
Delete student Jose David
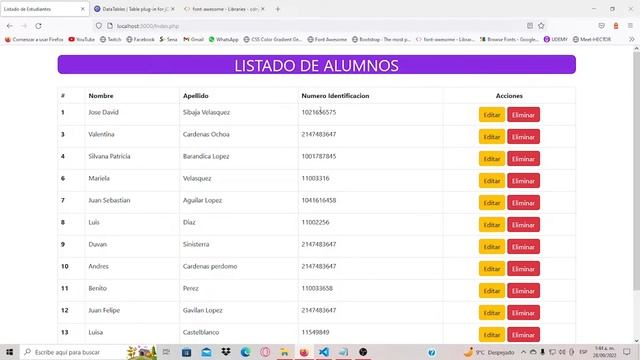coord(523,115)
